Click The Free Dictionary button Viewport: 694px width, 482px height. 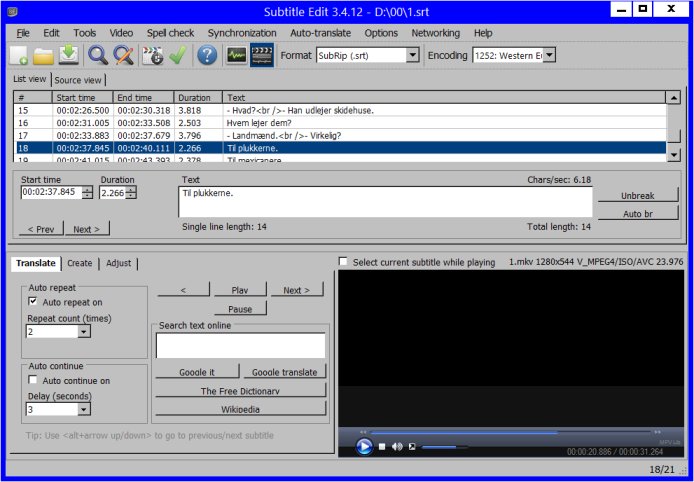pyautogui.click(x=240, y=390)
